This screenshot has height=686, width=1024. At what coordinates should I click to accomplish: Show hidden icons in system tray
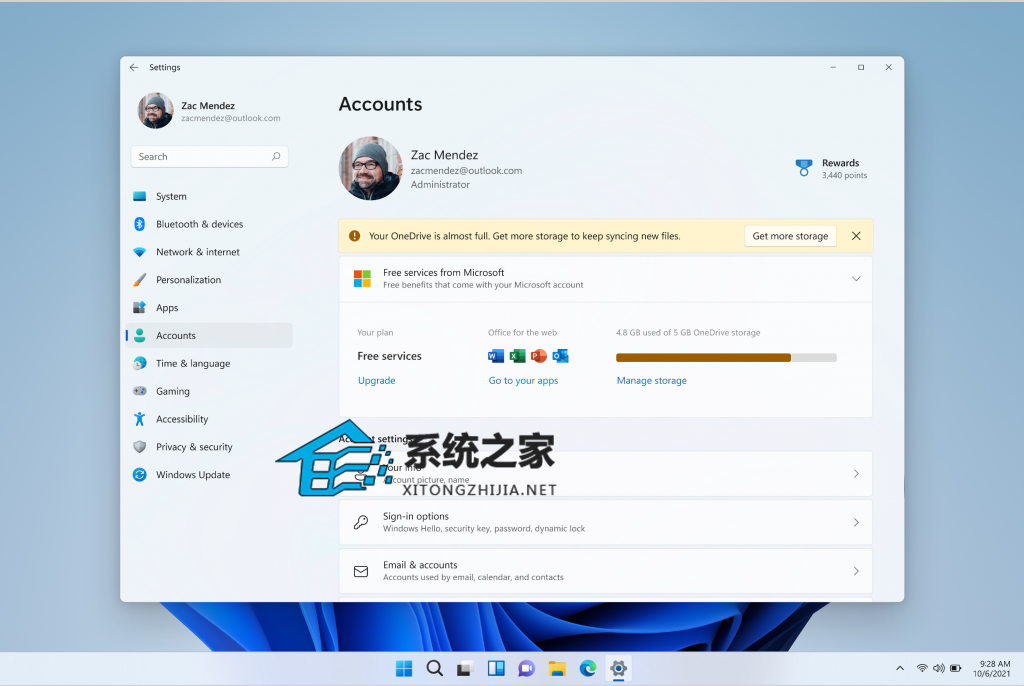point(899,668)
